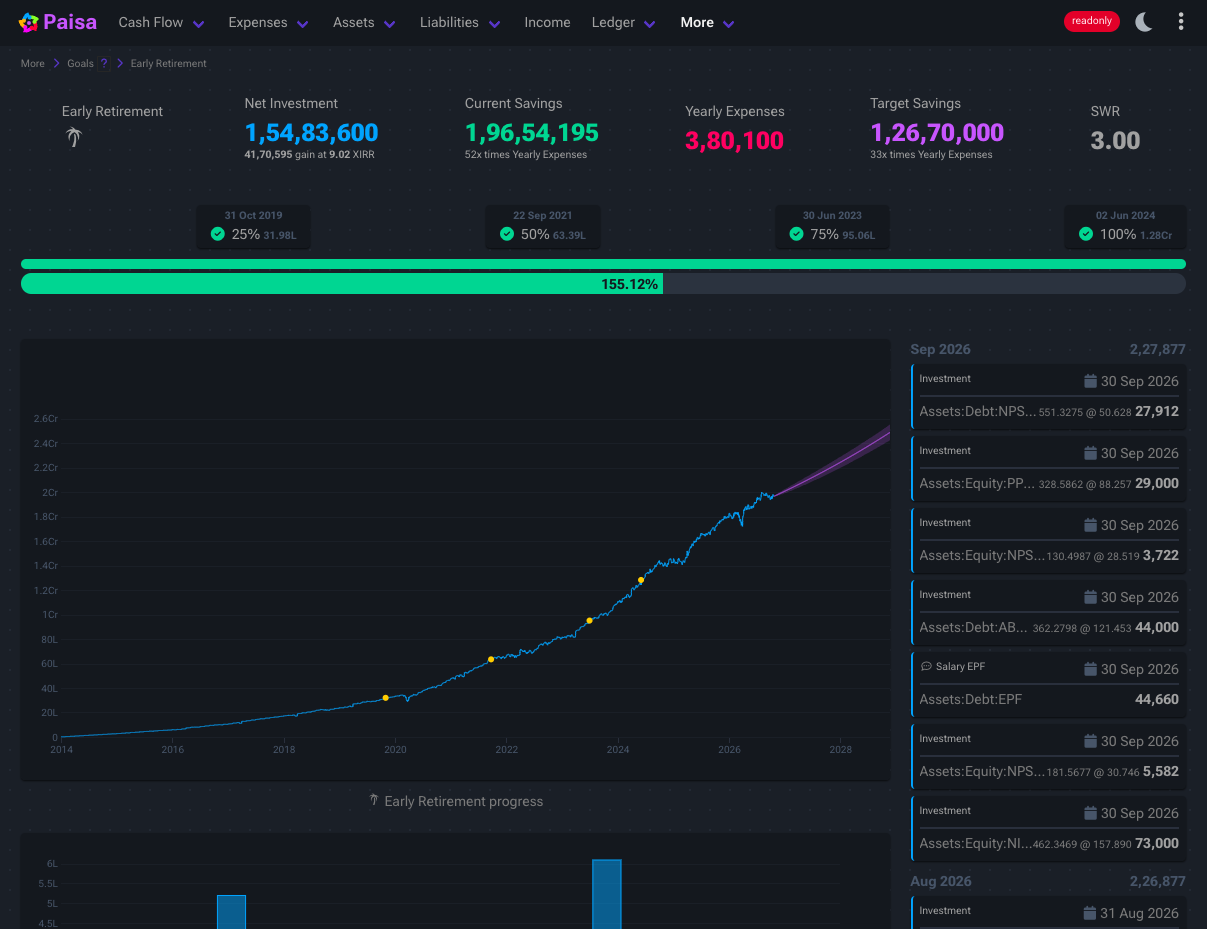The image size is (1207, 929).
Task: Click the green check icon at 100% milestone
Action: pyautogui.click(x=1086, y=234)
